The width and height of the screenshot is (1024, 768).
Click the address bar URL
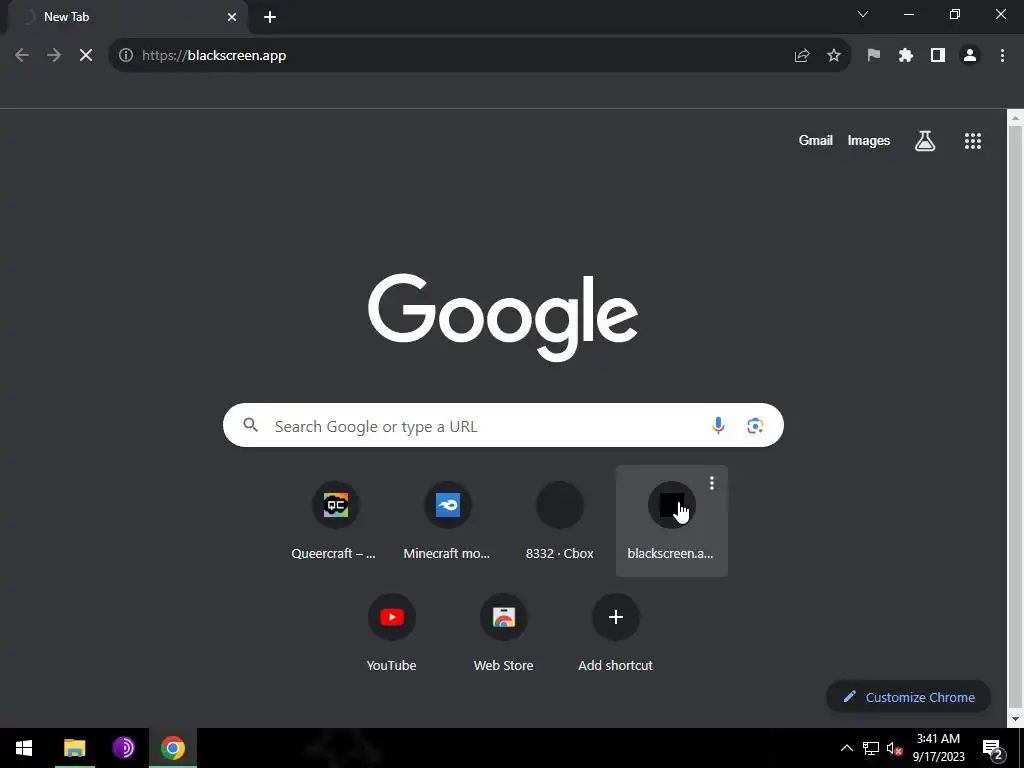click(x=214, y=56)
